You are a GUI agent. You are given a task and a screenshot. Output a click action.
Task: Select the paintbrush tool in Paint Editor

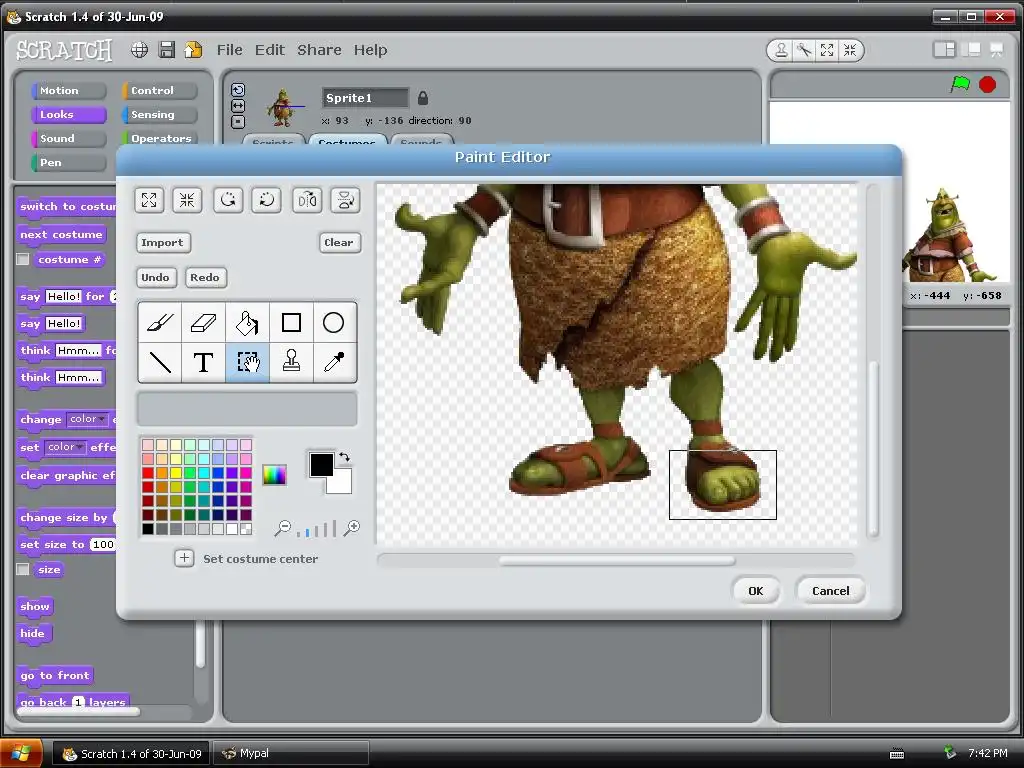tap(160, 323)
